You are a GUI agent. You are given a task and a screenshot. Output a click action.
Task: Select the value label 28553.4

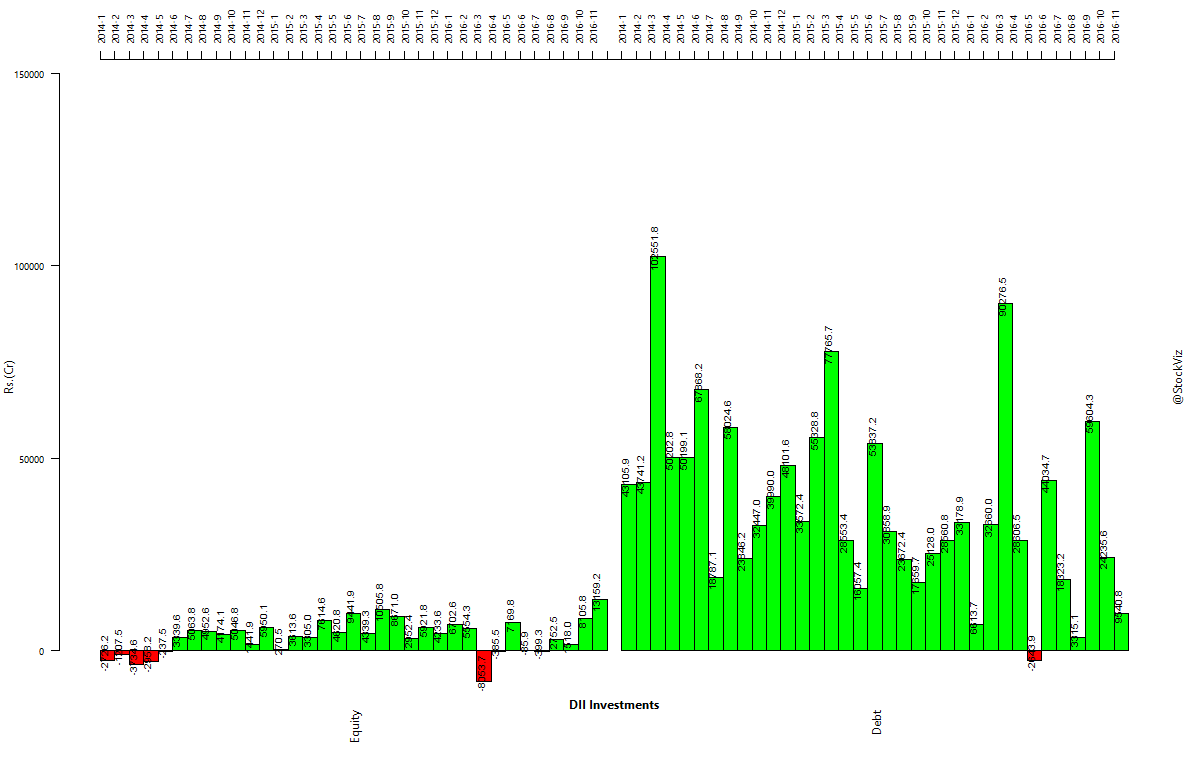844,535
